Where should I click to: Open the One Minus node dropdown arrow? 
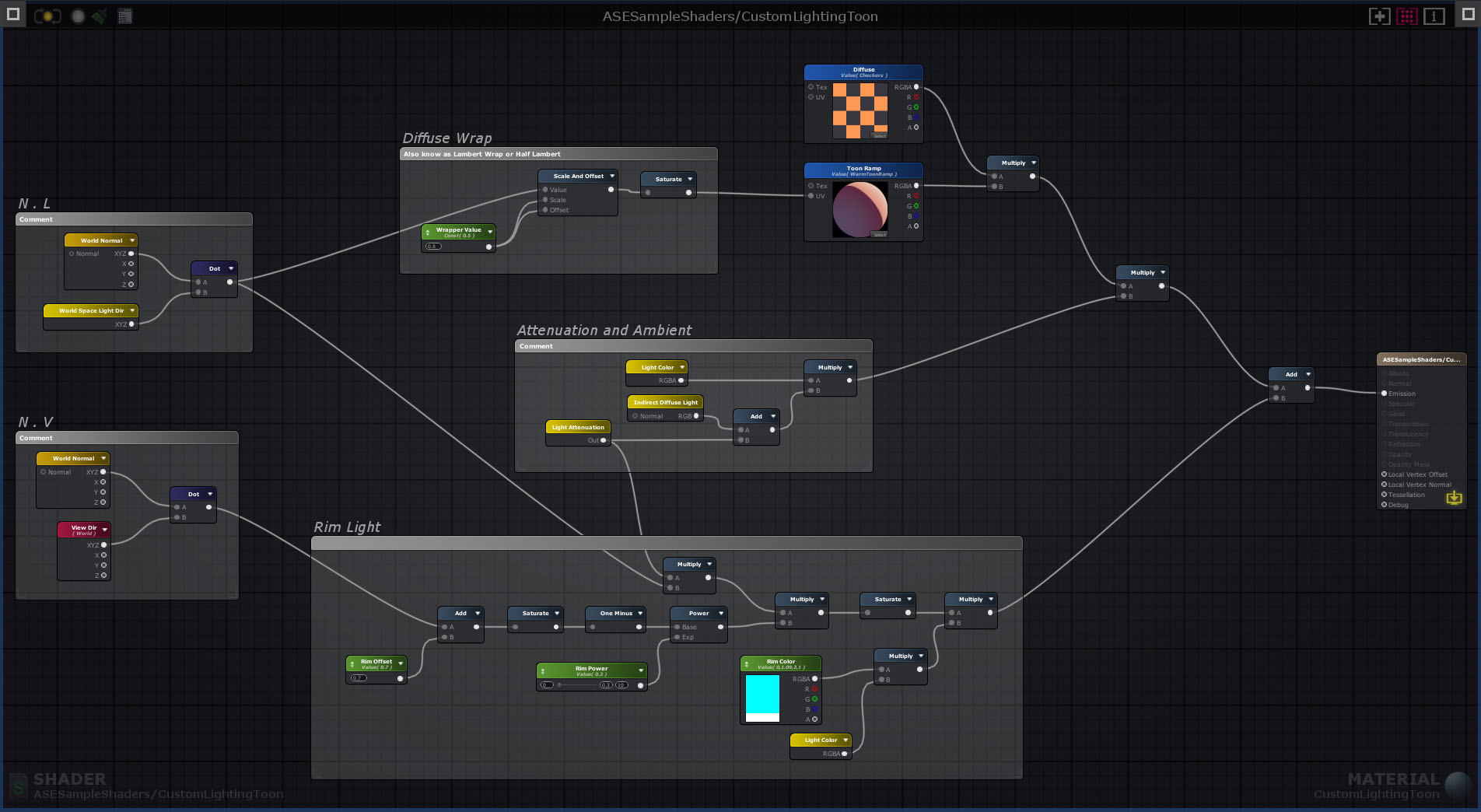coord(640,614)
